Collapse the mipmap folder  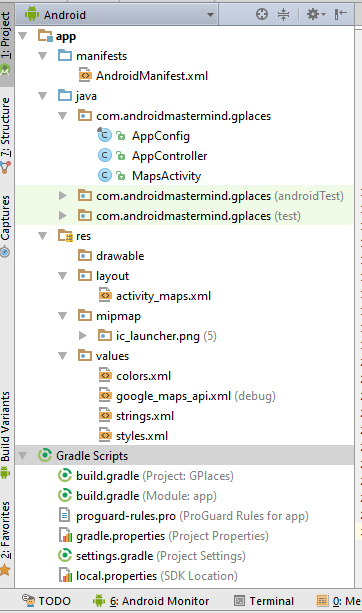pyautogui.click(x=63, y=316)
